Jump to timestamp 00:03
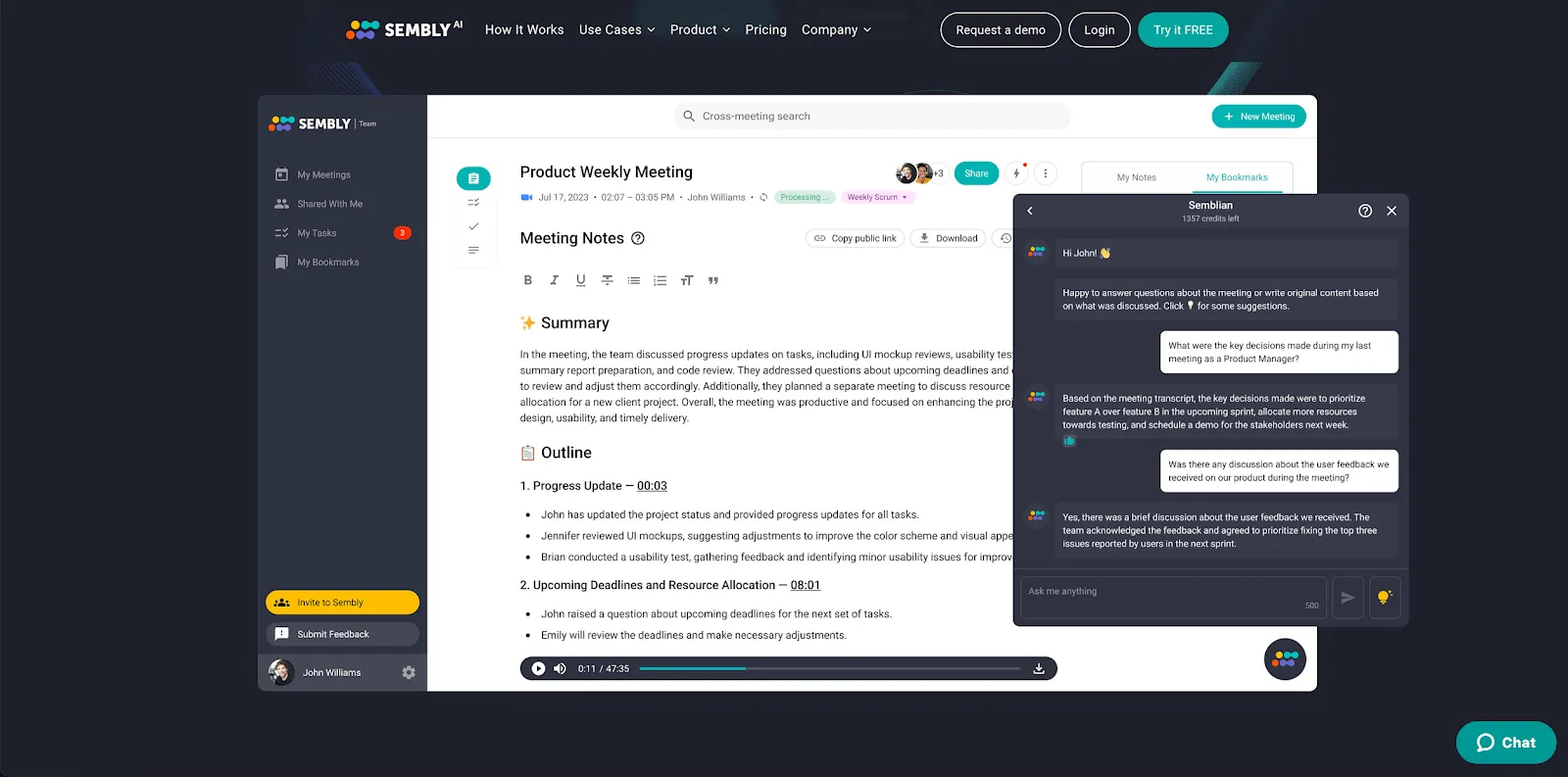Screen dimensions: 1568x777 (x=652, y=486)
